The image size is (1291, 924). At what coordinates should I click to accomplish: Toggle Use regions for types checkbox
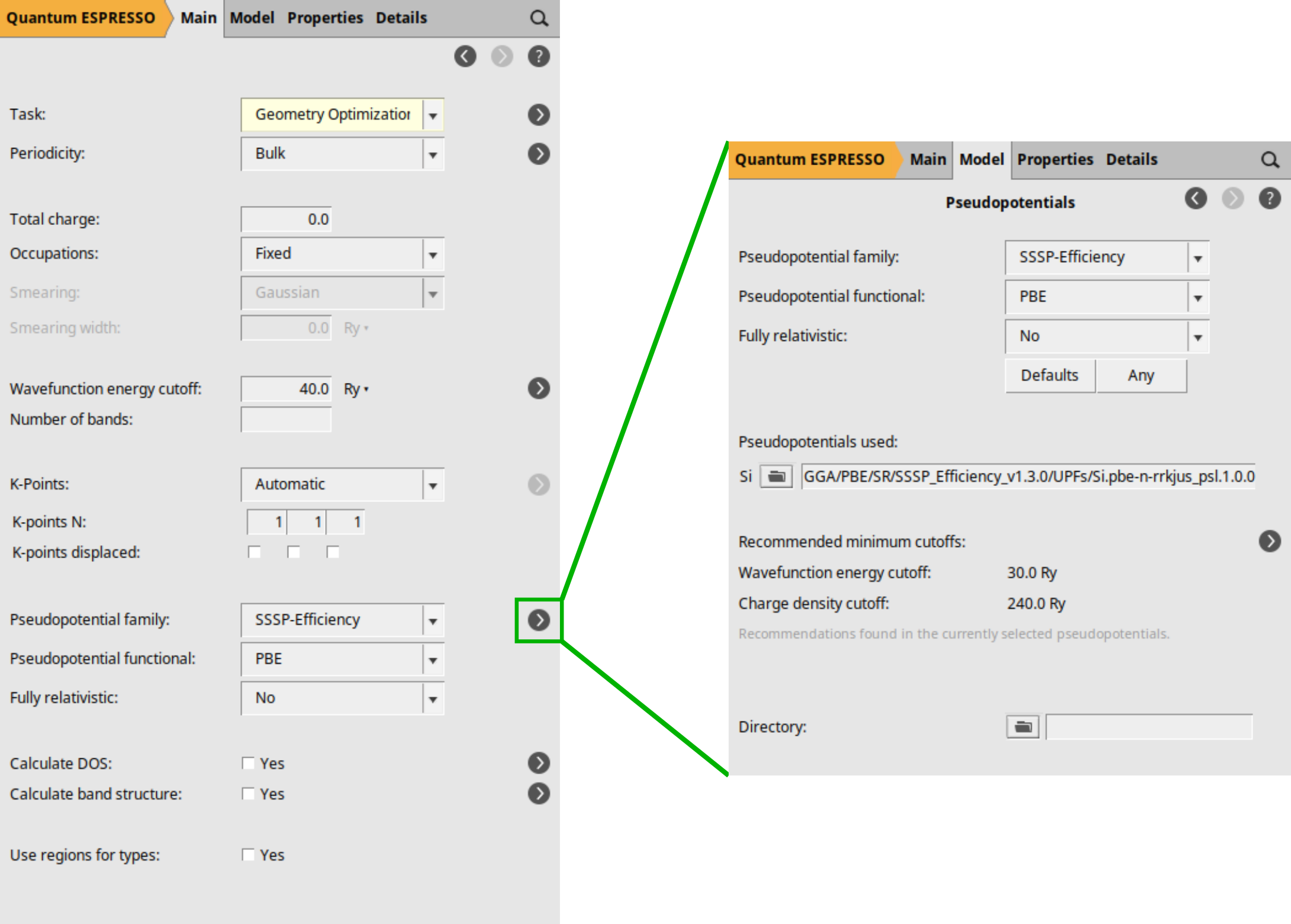click(x=248, y=855)
